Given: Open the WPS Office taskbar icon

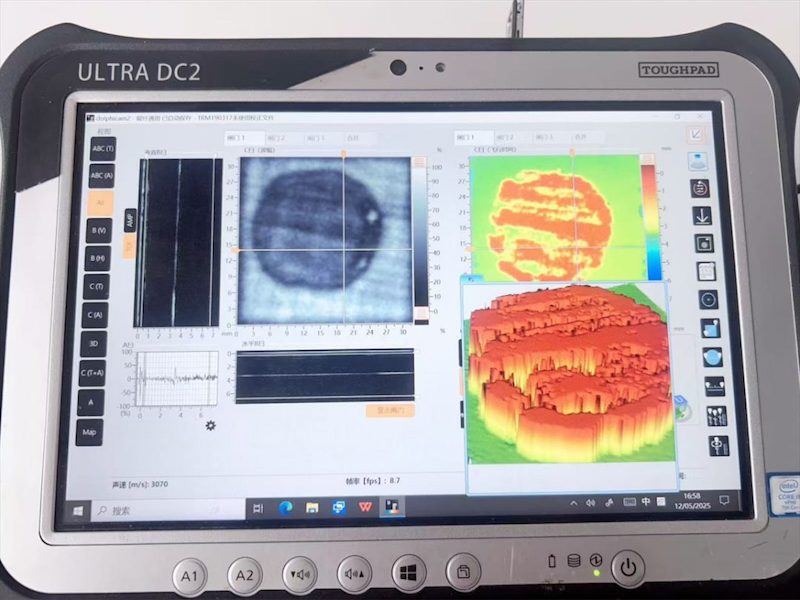Looking at the screenshot, I should click(x=365, y=507).
